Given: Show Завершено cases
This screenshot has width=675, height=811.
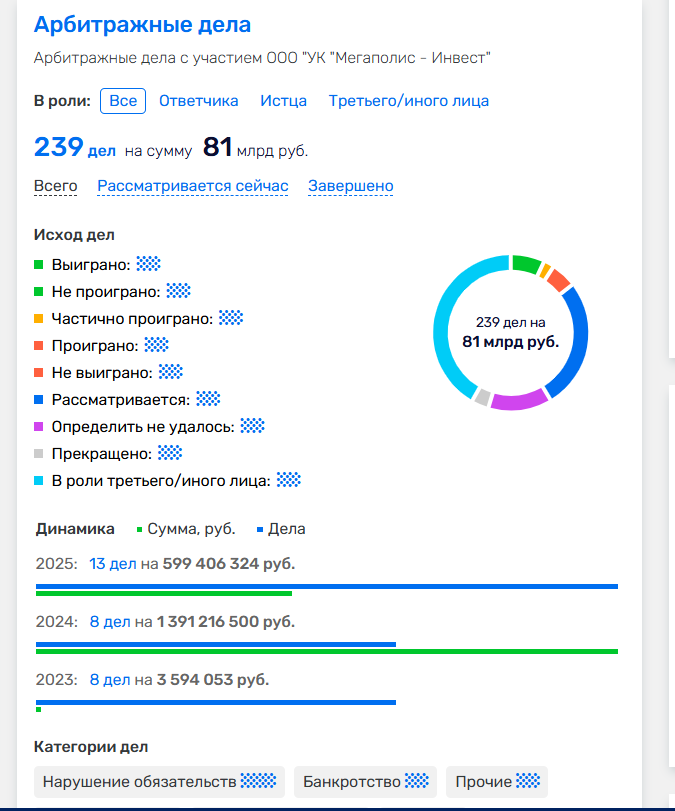Looking at the screenshot, I should coord(350,186).
